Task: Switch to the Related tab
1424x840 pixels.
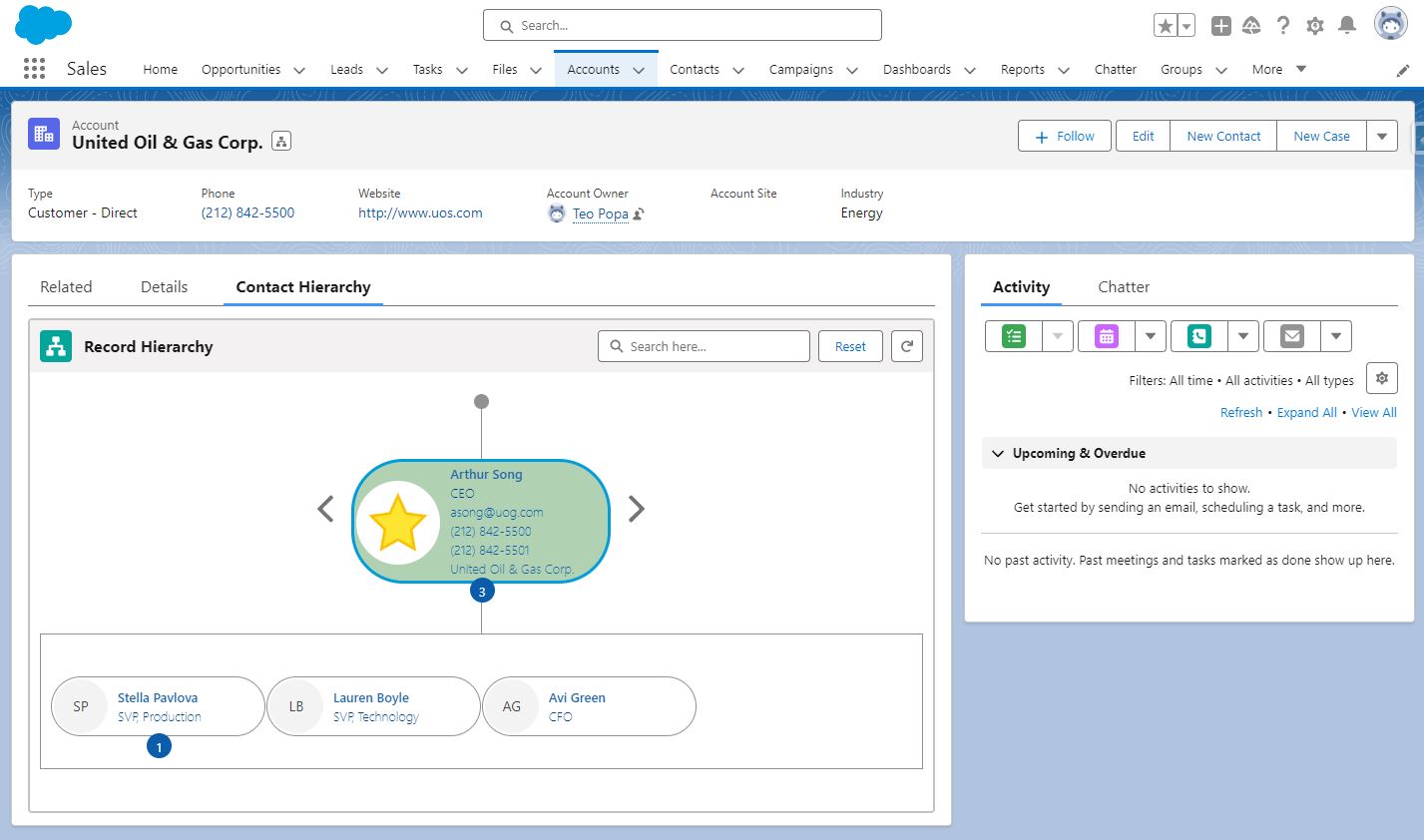Action: [x=66, y=286]
